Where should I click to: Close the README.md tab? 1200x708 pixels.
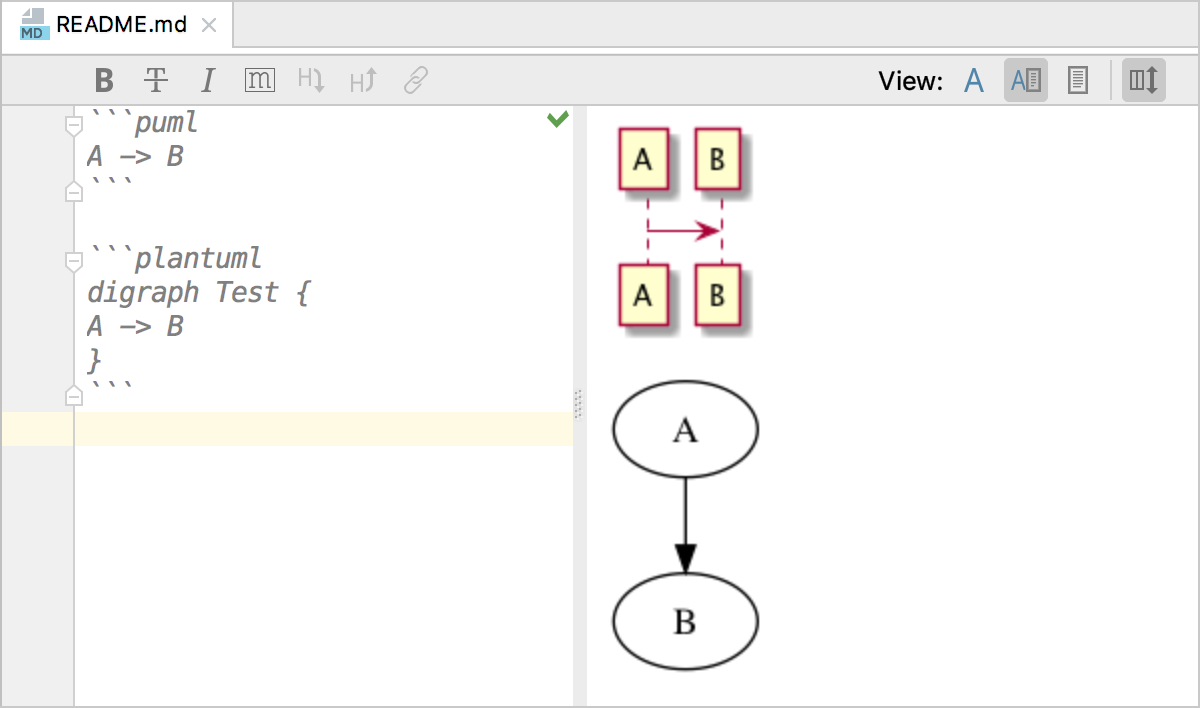pyautogui.click(x=209, y=25)
